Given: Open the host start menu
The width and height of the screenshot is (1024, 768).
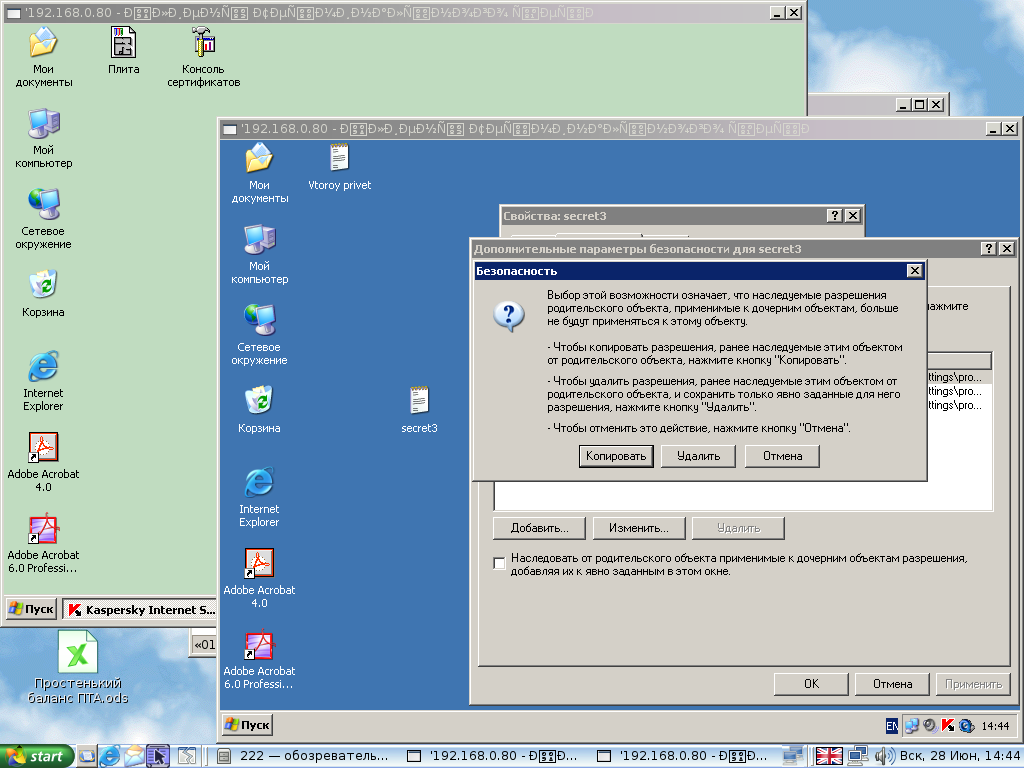Looking at the screenshot, I should click(x=37, y=757).
